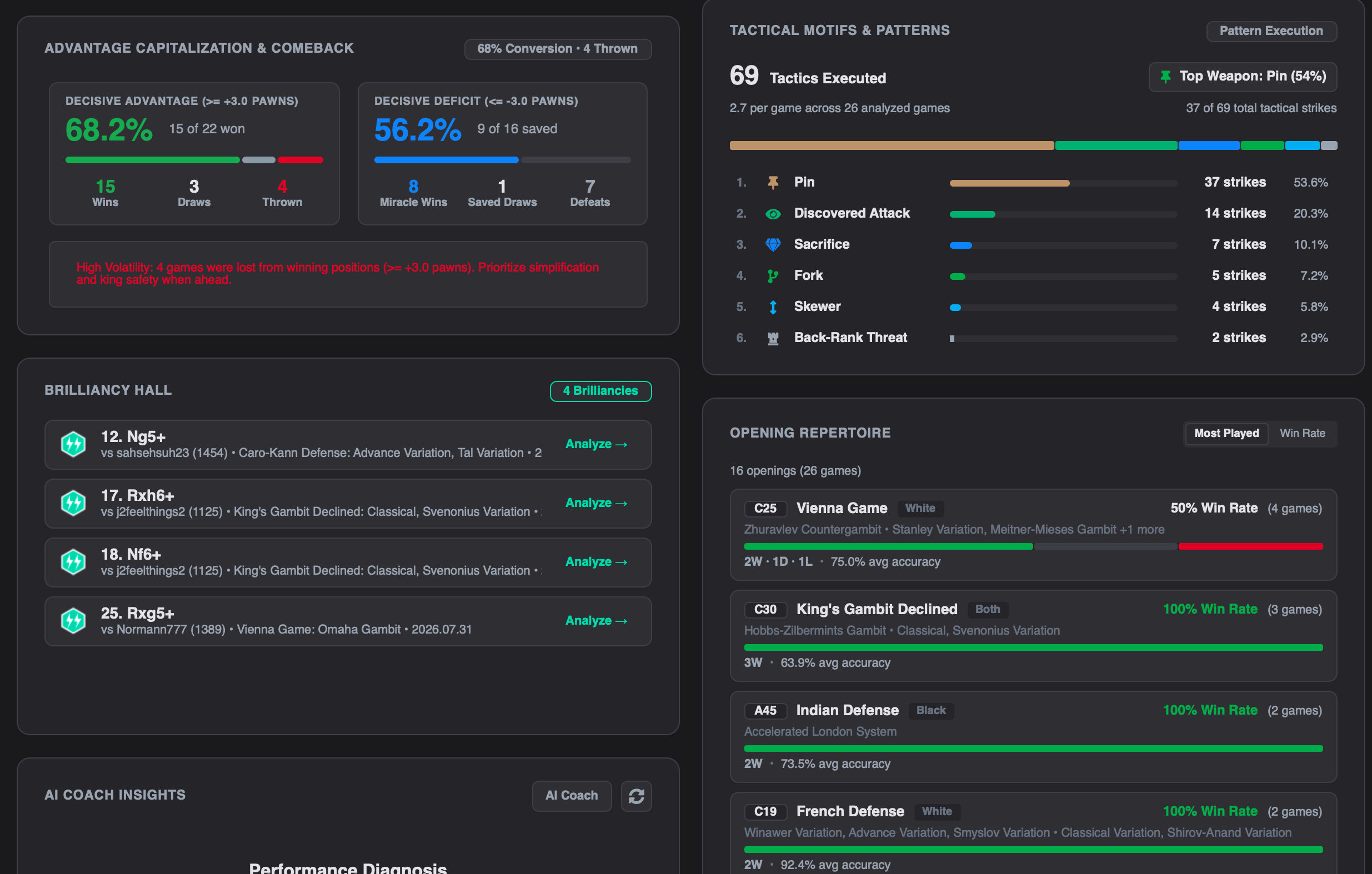Image resolution: width=1372 pixels, height=874 pixels.
Task: Analyze the 12. Ng5+ brilliancy
Action: pos(596,444)
